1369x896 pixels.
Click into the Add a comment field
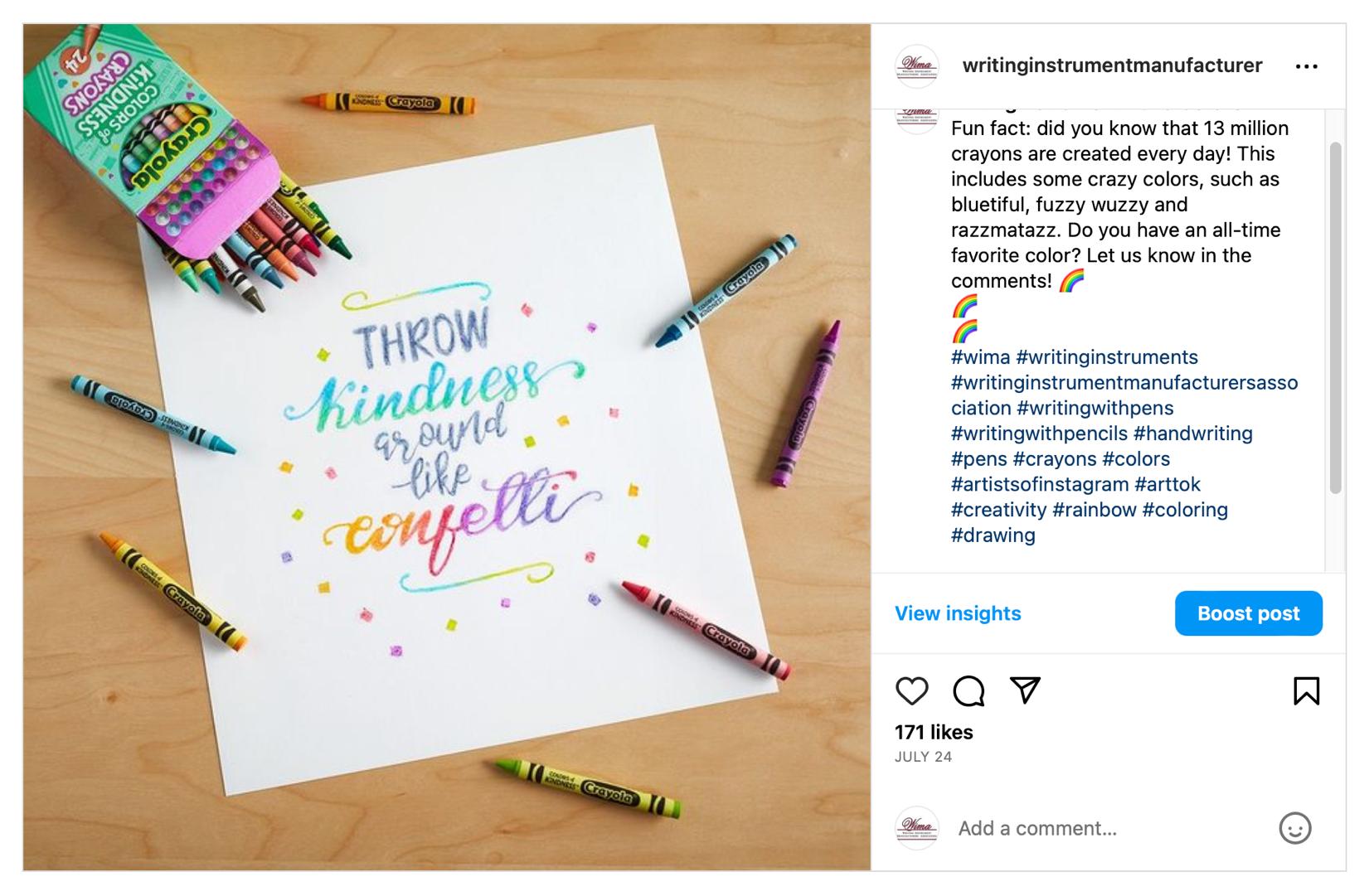[1111, 828]
